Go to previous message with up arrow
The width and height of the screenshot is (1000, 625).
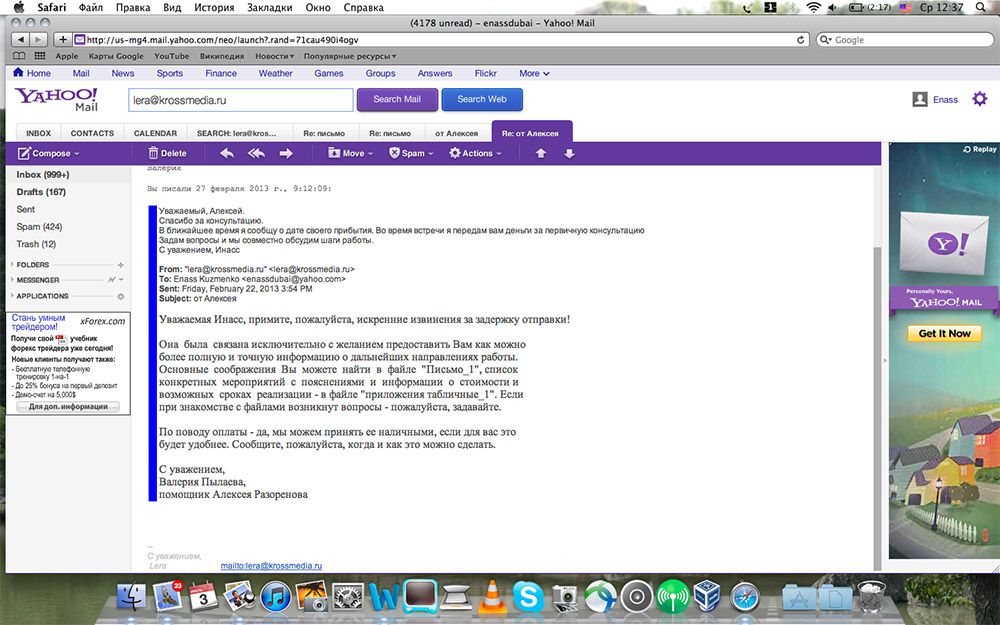[541, 153]
